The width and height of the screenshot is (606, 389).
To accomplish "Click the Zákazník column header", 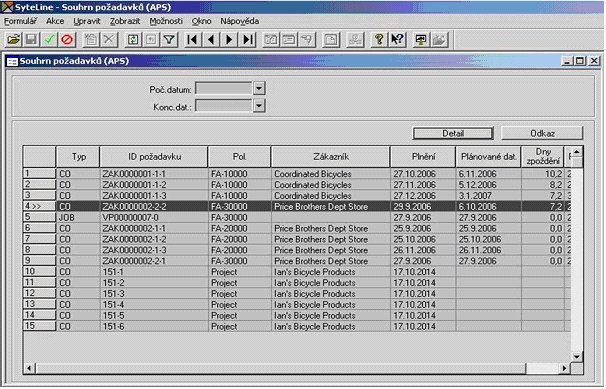I will tap(331, 157).
